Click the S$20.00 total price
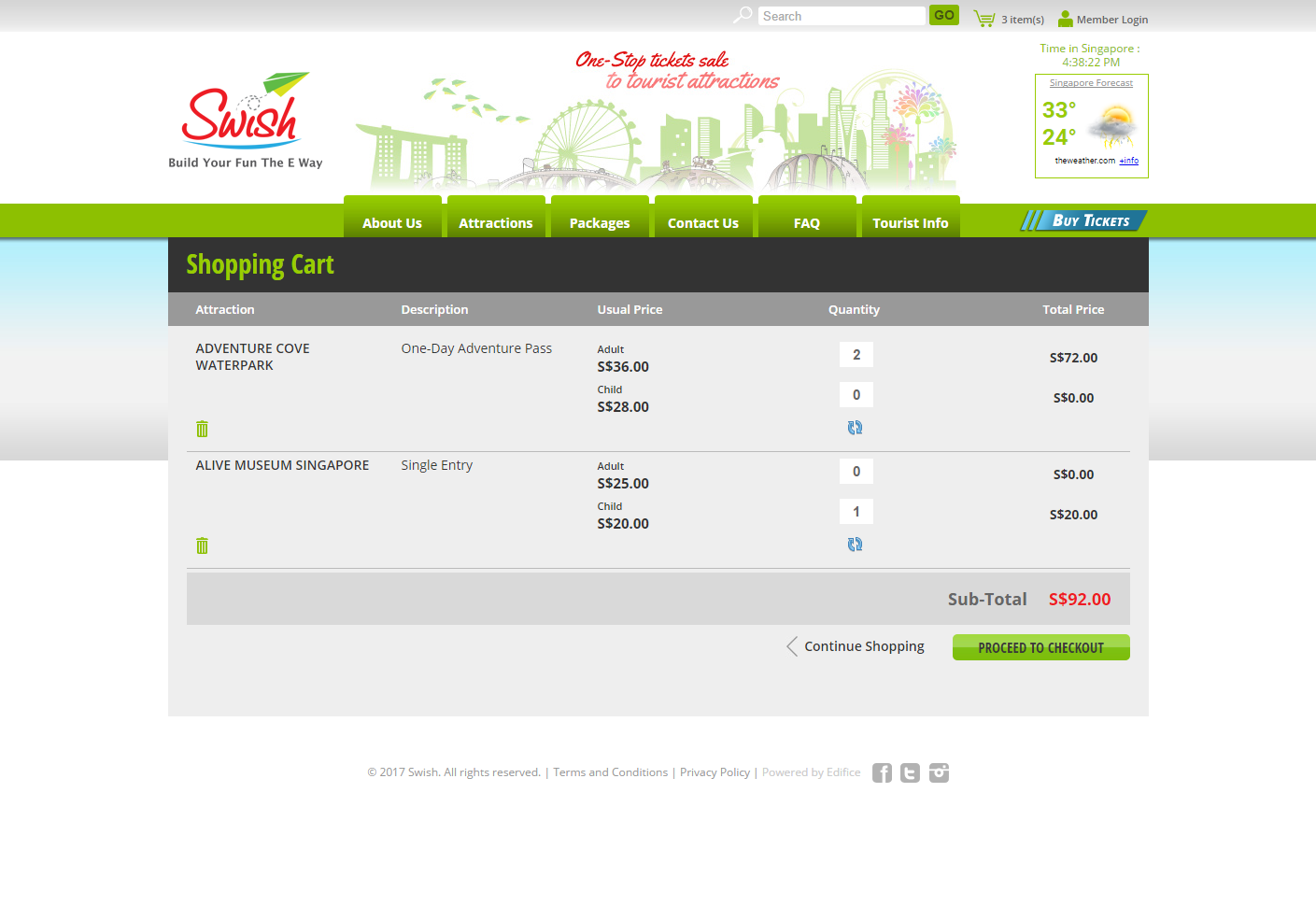Image resolution: width=1316 pixels, height=906 pixels. (x=1073, y=515)
